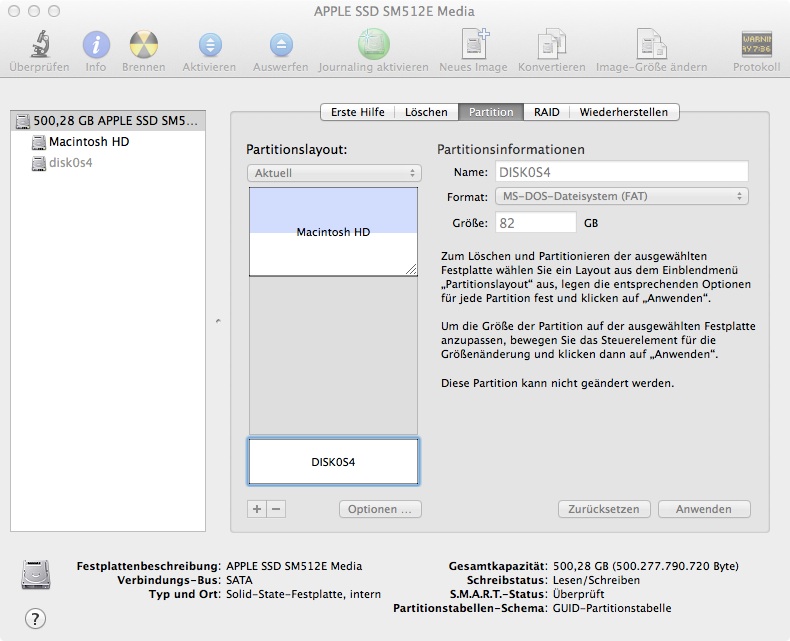The width and height of the screenshot is (790, 641).
Task: Open the Partitionslayout Aktuell dropdown
Action: pyautogui.click(x=334, y=173)
